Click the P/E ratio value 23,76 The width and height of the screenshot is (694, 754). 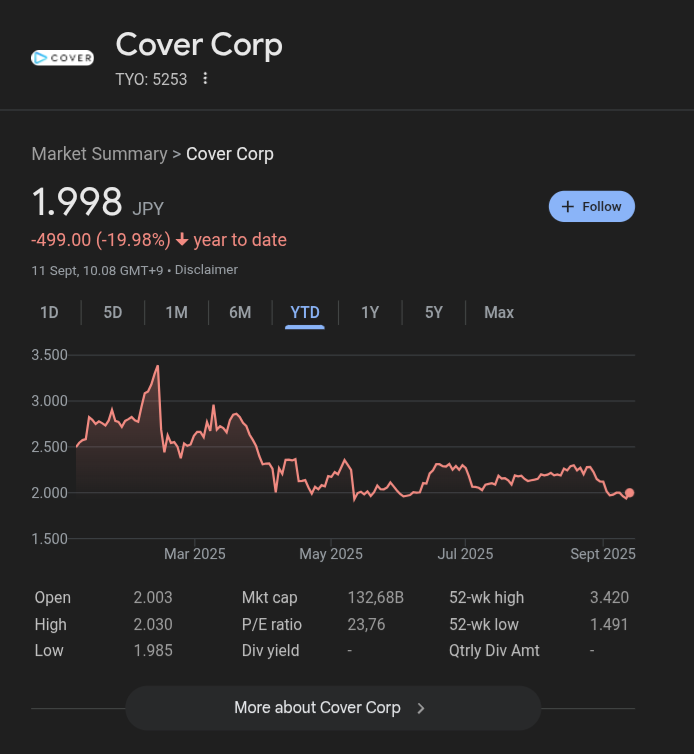[x=366, y=624]
